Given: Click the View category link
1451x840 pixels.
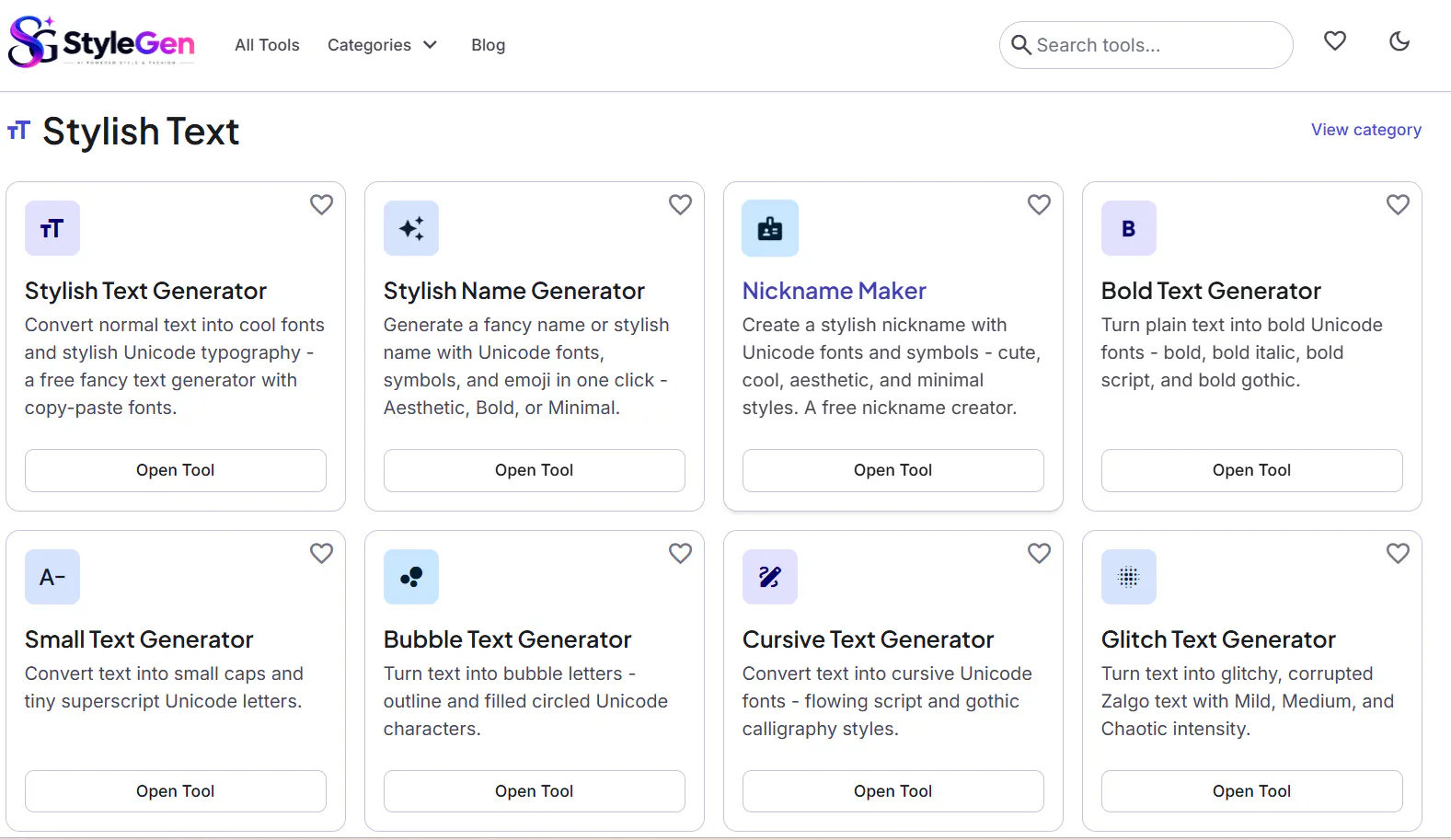Looking at the screenshot, I should click(1365, 130).
